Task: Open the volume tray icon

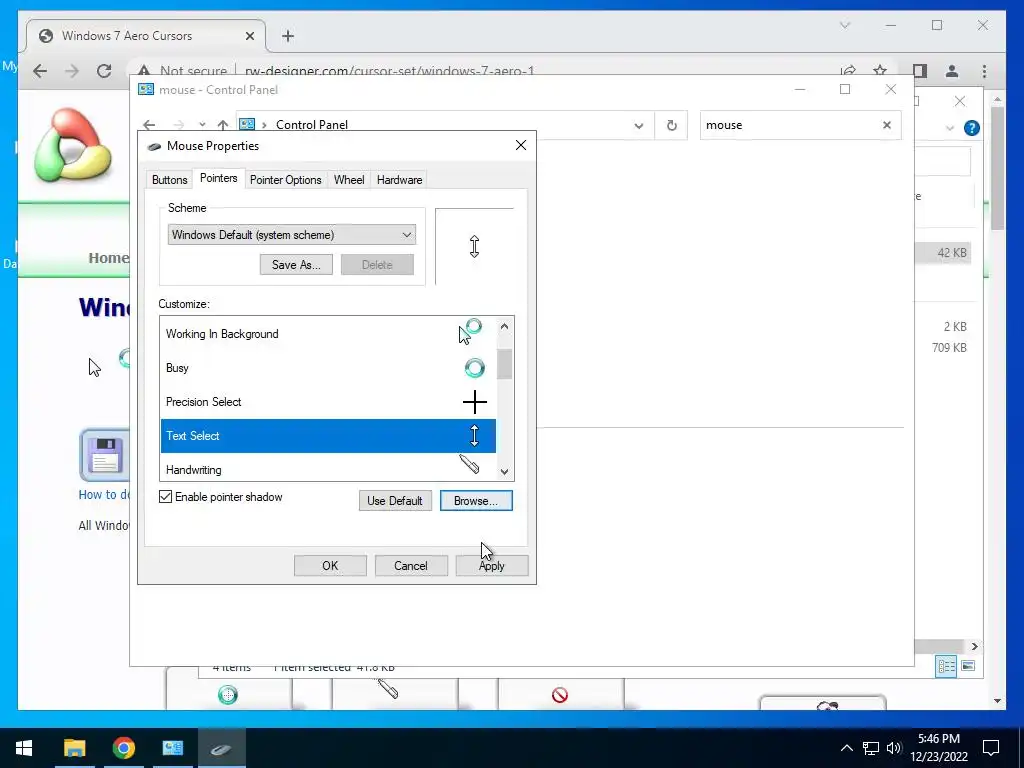Action: point(894,748)
